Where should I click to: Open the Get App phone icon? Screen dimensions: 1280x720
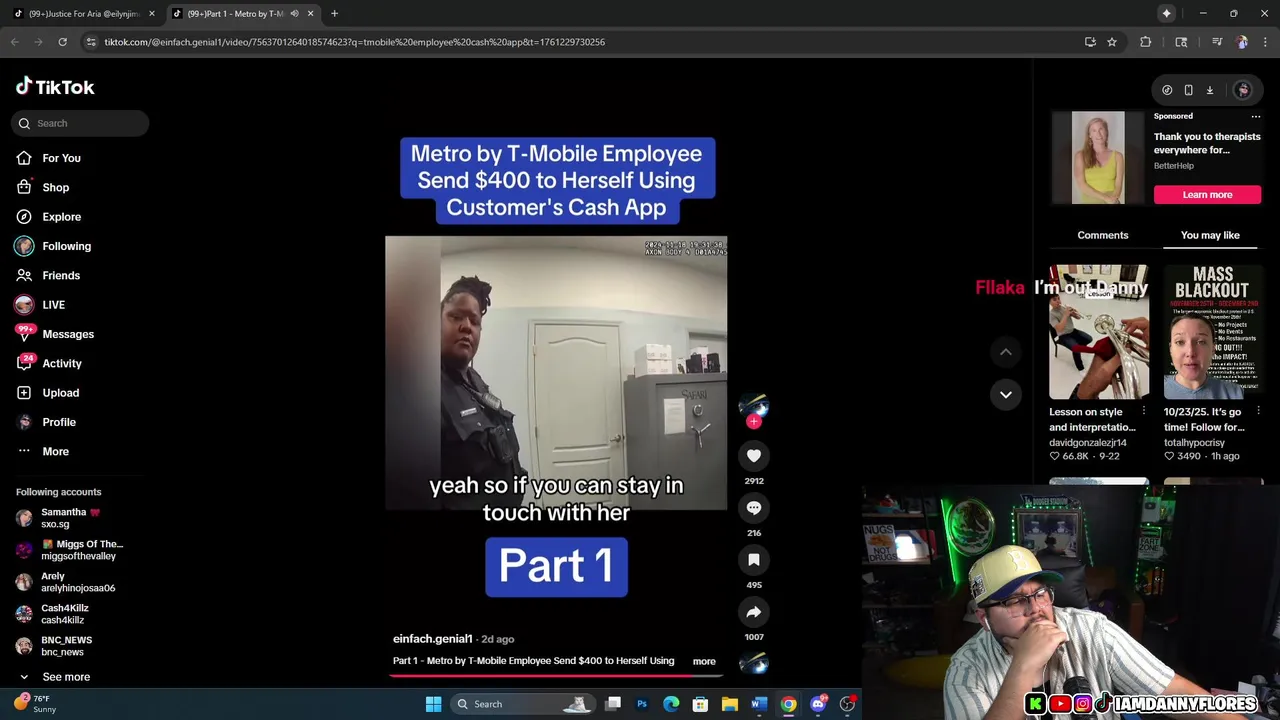pos(1188,90)
